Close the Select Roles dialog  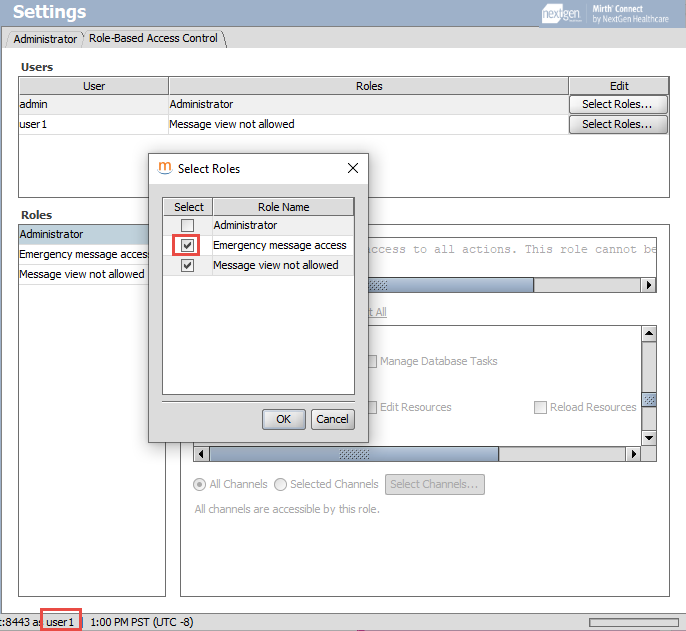pyautogui.click(x=352, y=169)
